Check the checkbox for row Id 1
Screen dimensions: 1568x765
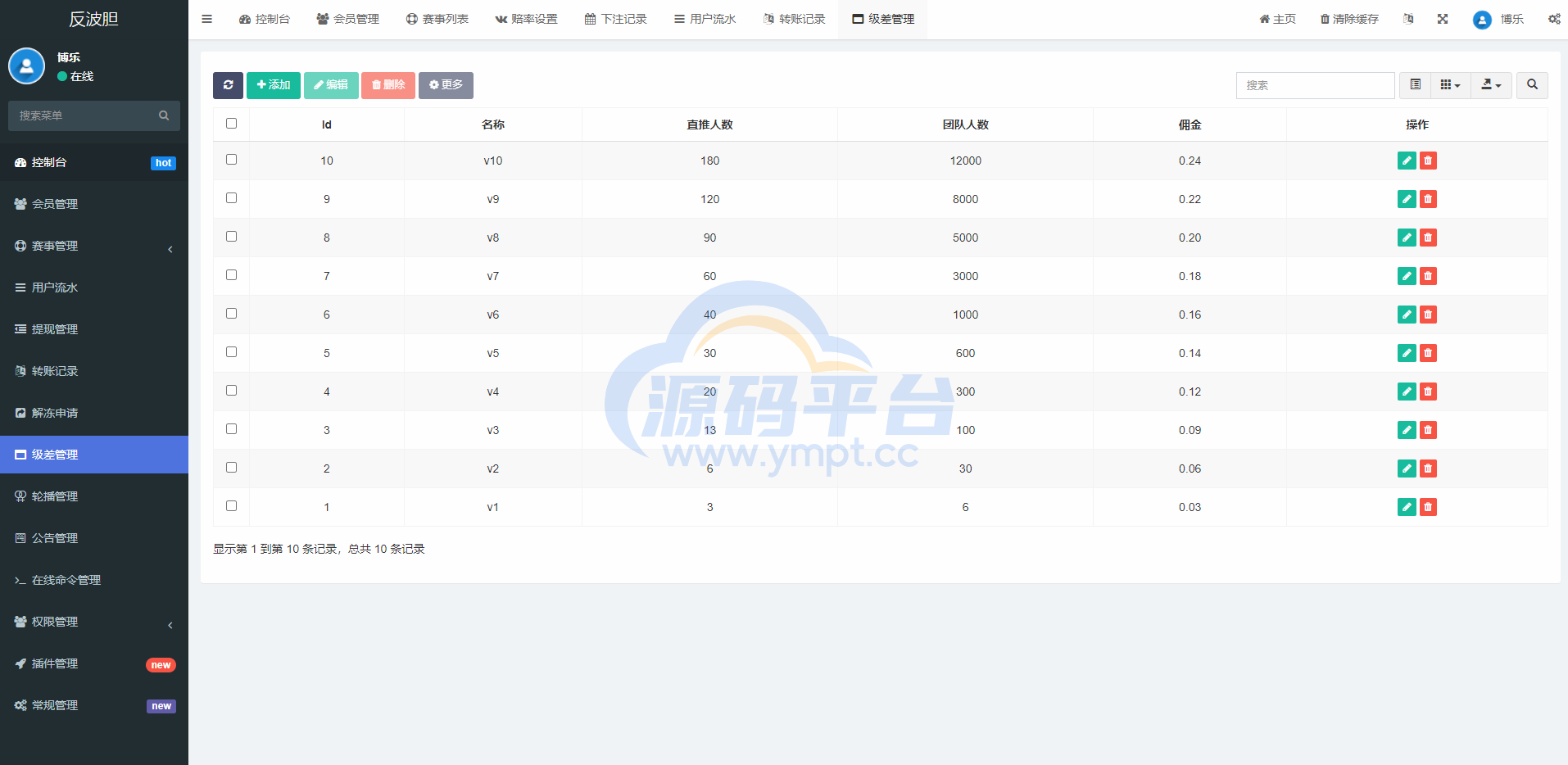point(231,506)
